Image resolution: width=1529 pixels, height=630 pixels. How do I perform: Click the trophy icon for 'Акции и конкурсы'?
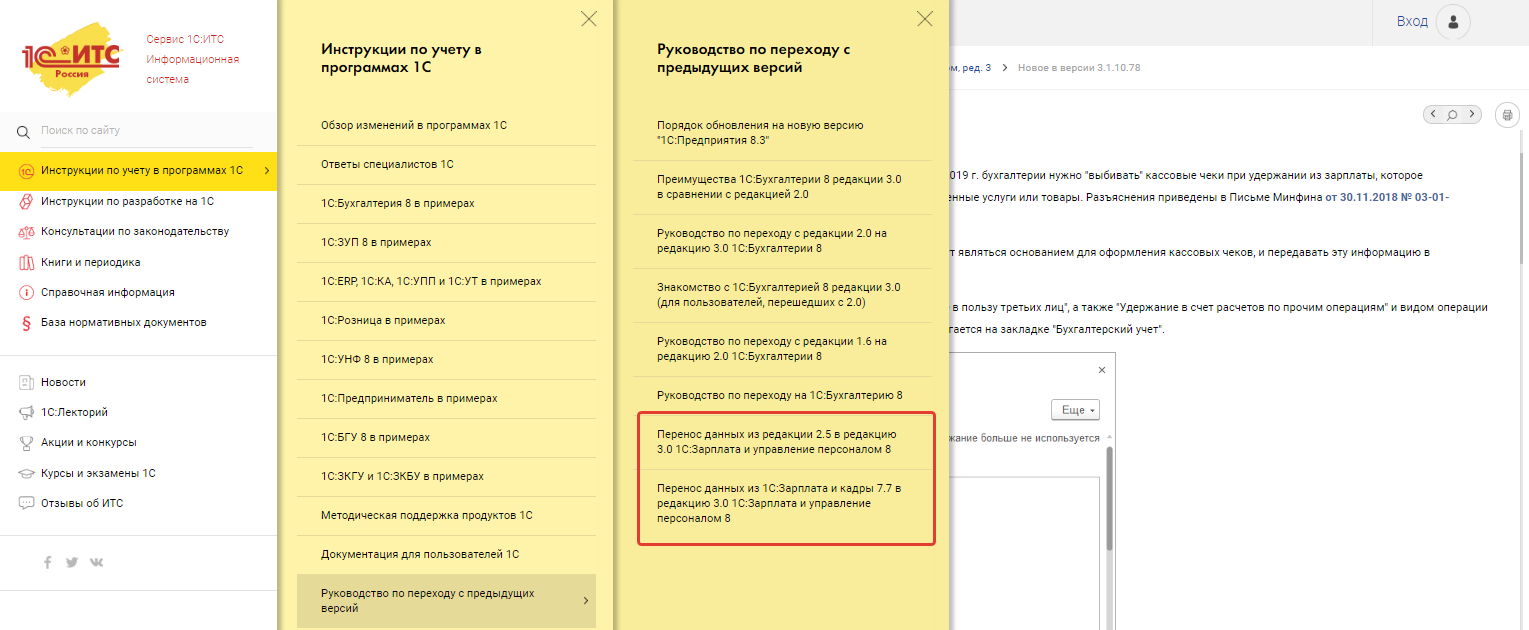(x=27, y=442)
